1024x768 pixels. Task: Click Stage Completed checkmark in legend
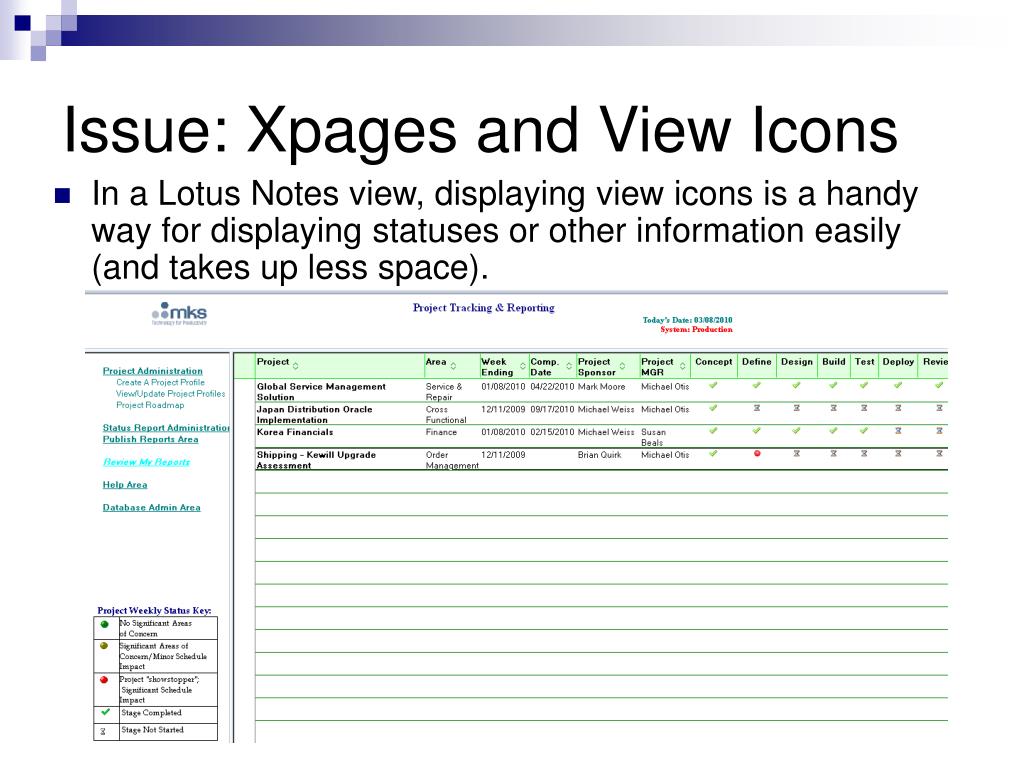[x=106, y=712]
